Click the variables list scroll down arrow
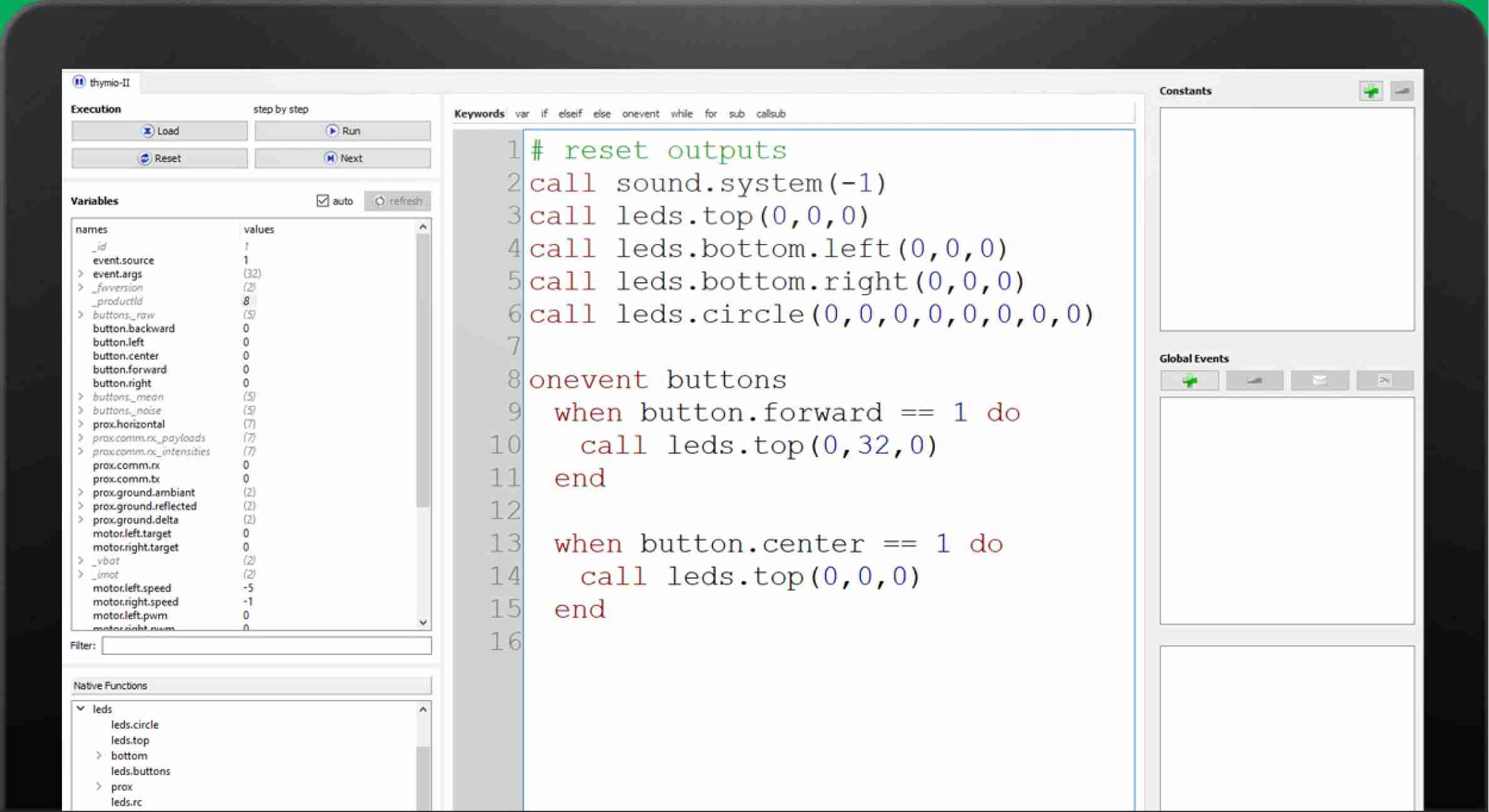 click(x=424, y=622)
